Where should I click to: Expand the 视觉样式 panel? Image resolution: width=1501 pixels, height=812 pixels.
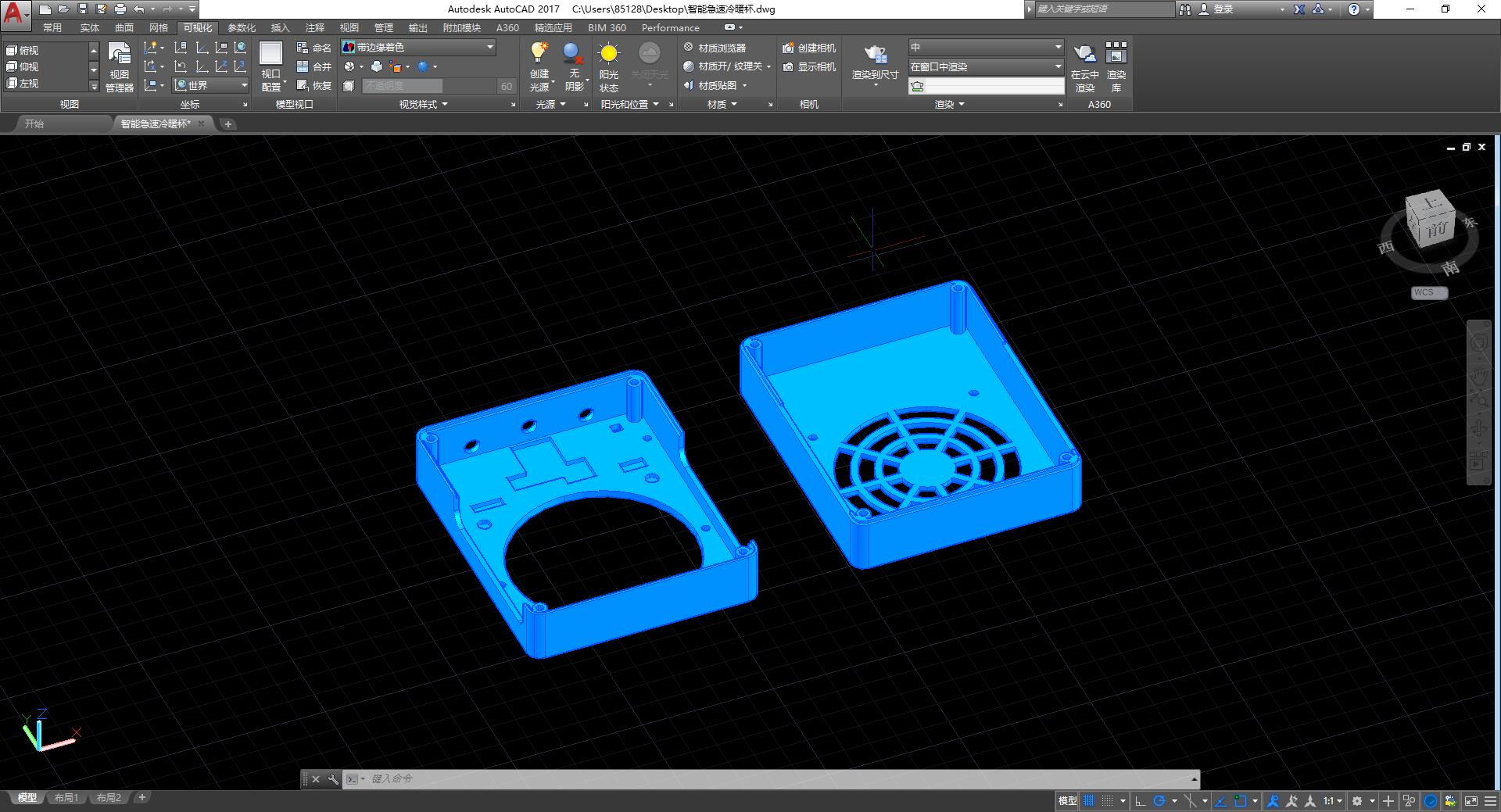[424, 104]
